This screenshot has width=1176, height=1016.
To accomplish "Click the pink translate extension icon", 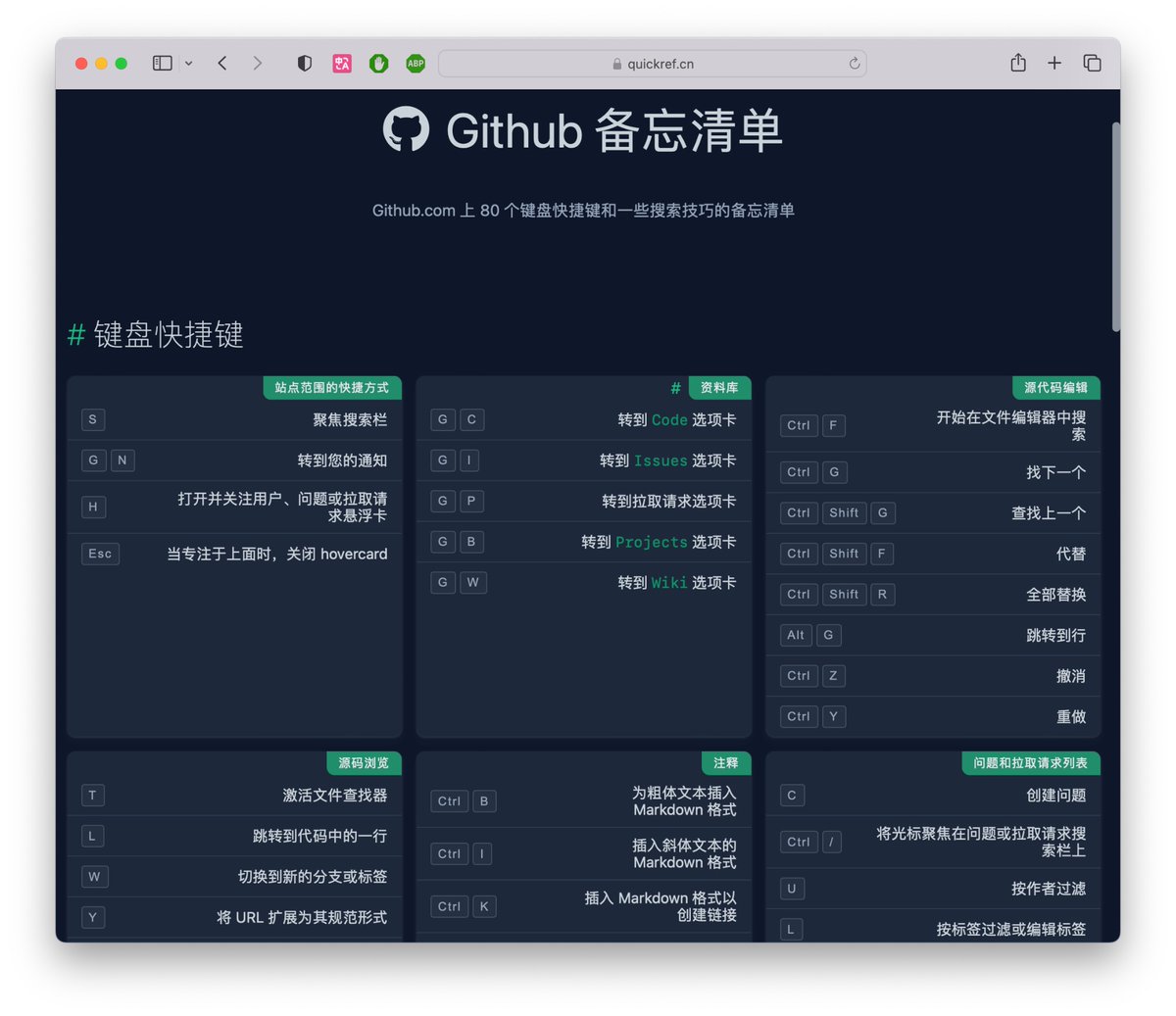I will click(342, 63).
